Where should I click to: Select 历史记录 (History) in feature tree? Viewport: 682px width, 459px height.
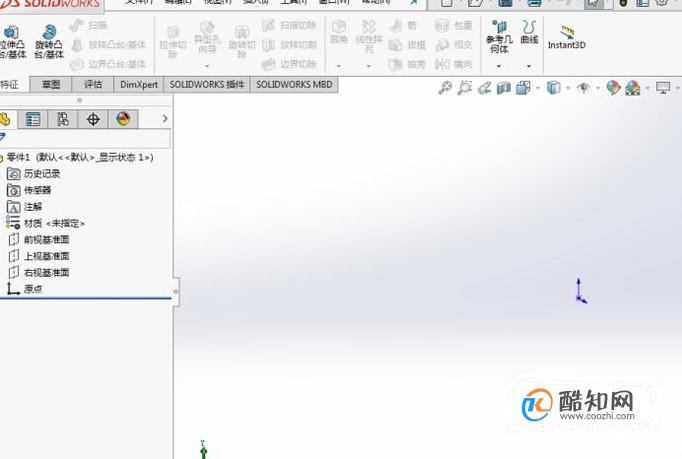[33, 174]
